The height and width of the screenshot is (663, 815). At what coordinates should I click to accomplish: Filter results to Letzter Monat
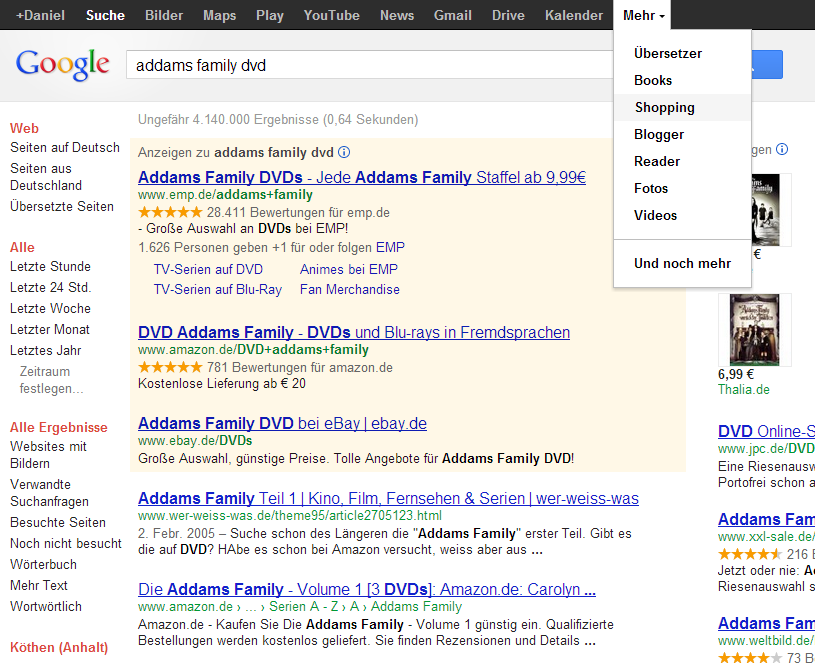tap(50, 329)
